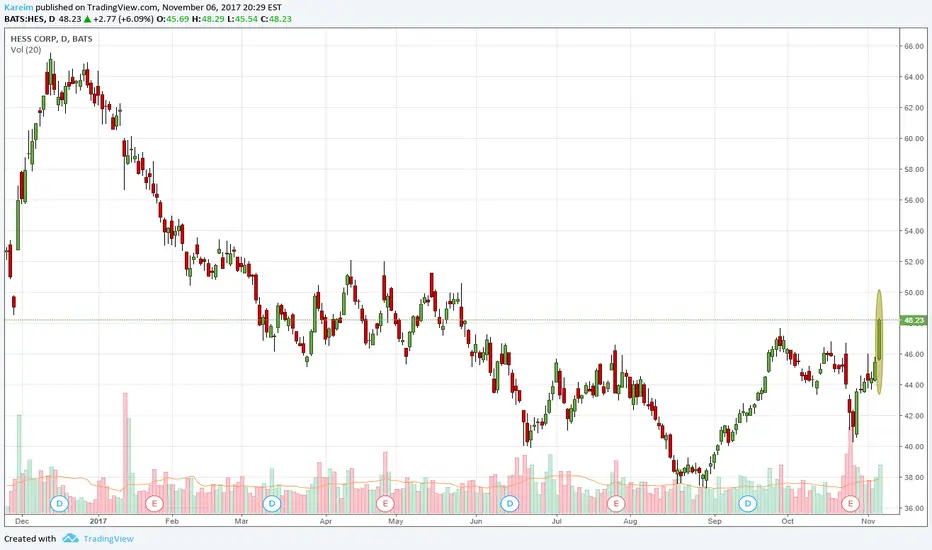Click the 52.00 price axis label
Screen dimensions: 932x550
click(x=914, y=262)
